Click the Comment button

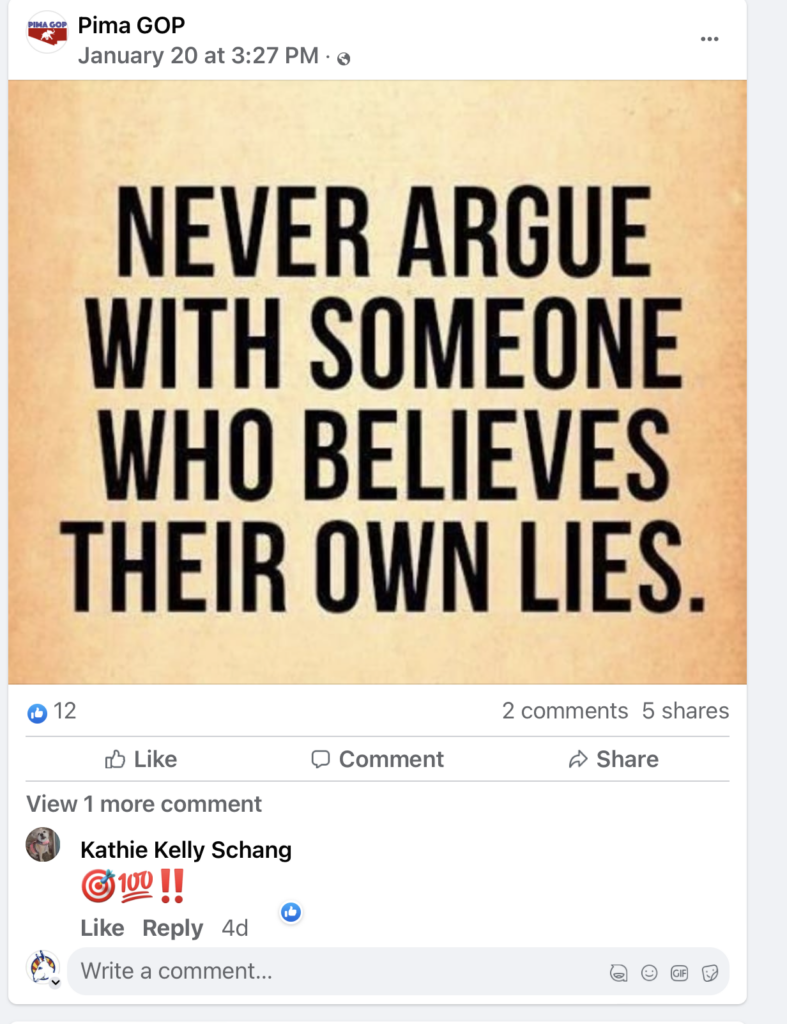[x=377, y=759]
